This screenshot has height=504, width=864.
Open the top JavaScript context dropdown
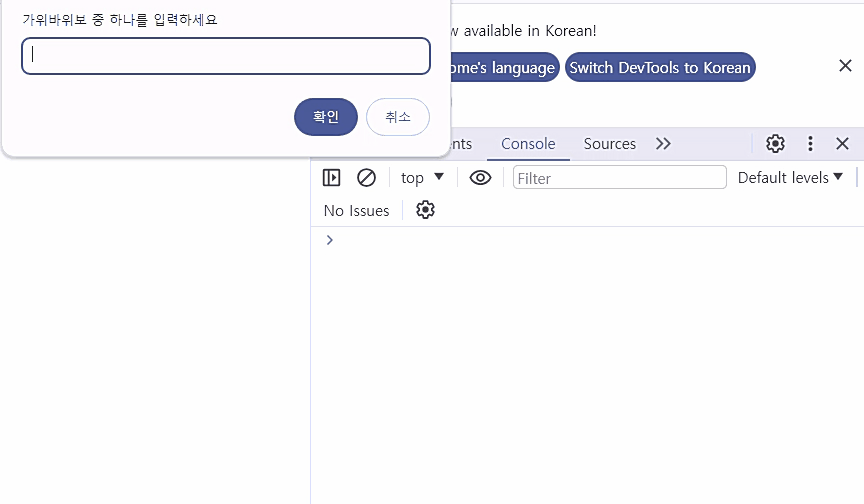(422, 177)
